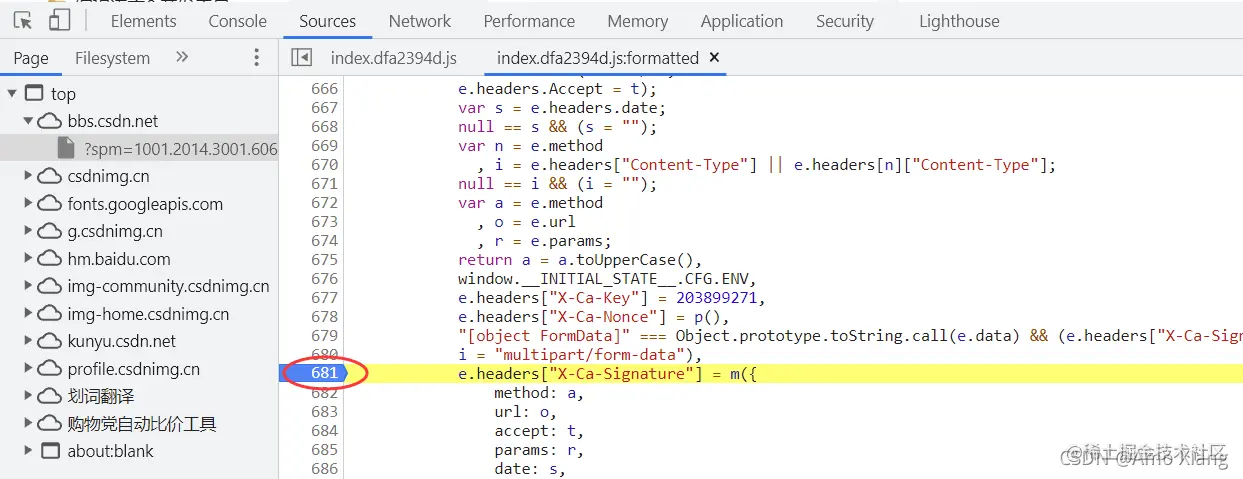Switch to the Console tab
This screenshot has width=1243, height=479.
pyautogui.click(x=238, y=21)
